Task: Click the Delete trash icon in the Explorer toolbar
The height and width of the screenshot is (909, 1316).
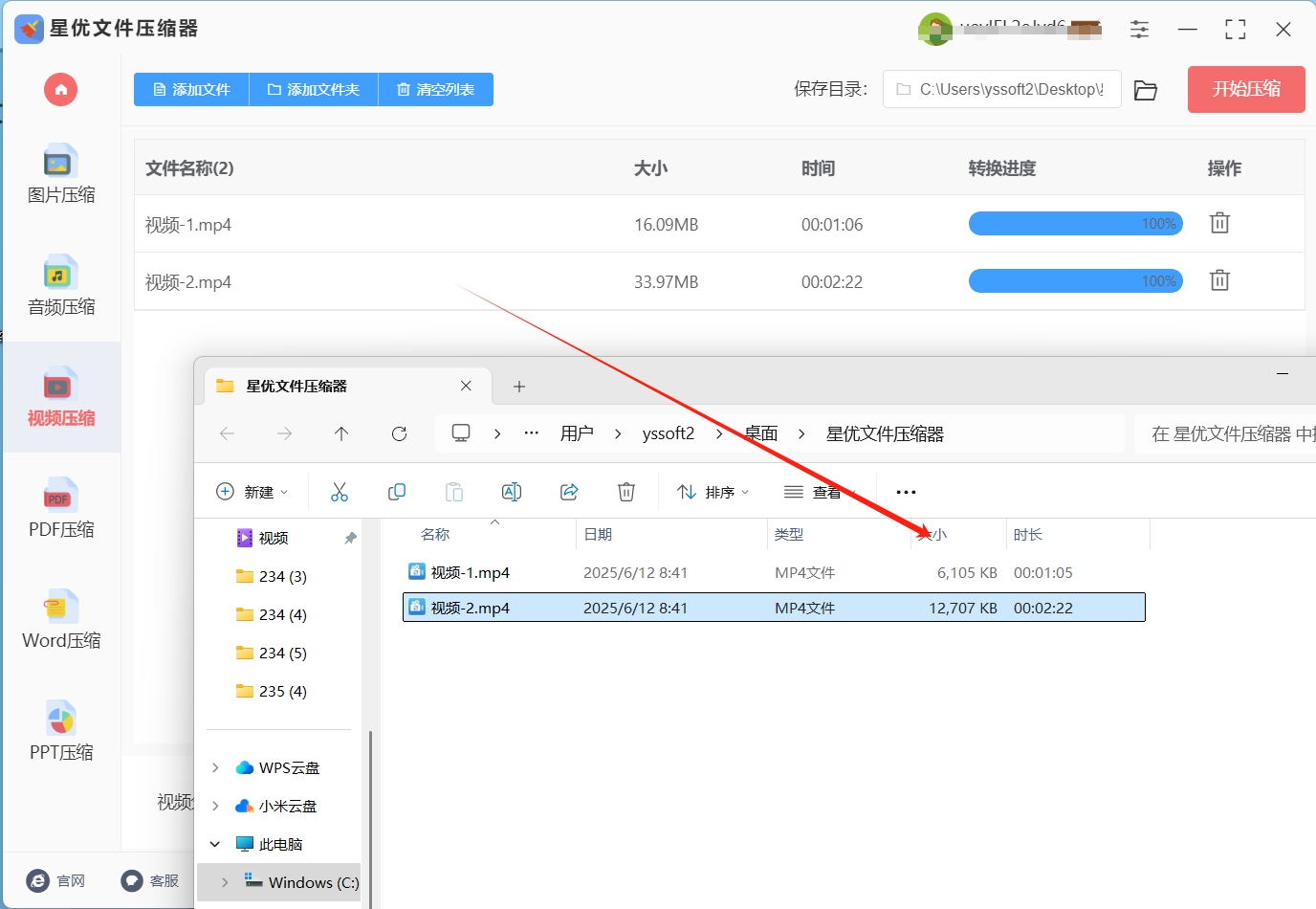Action: tap(626, 492)
